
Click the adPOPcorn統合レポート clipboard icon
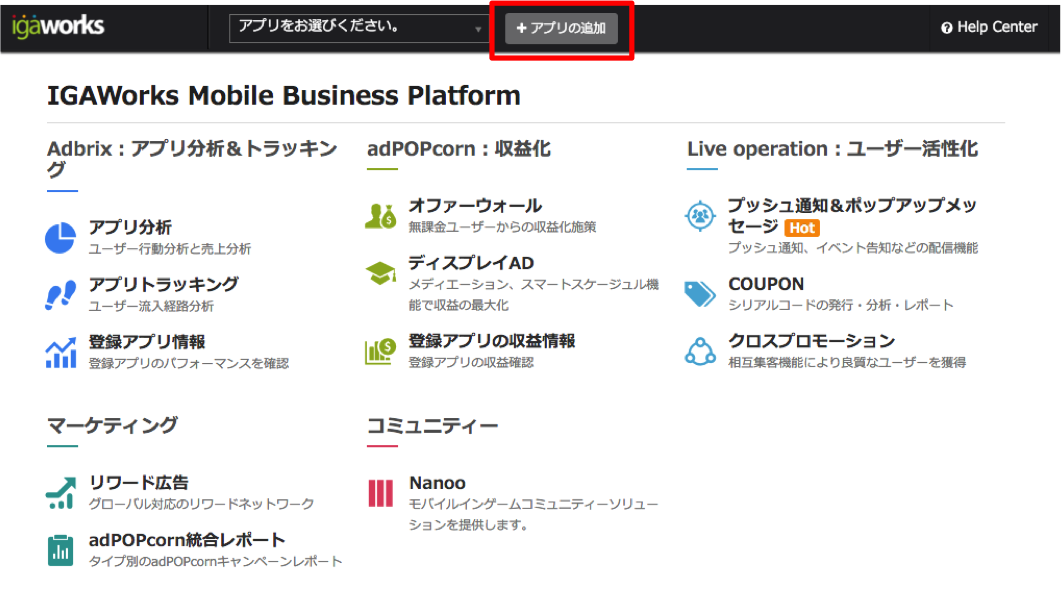tap(60, 550)
